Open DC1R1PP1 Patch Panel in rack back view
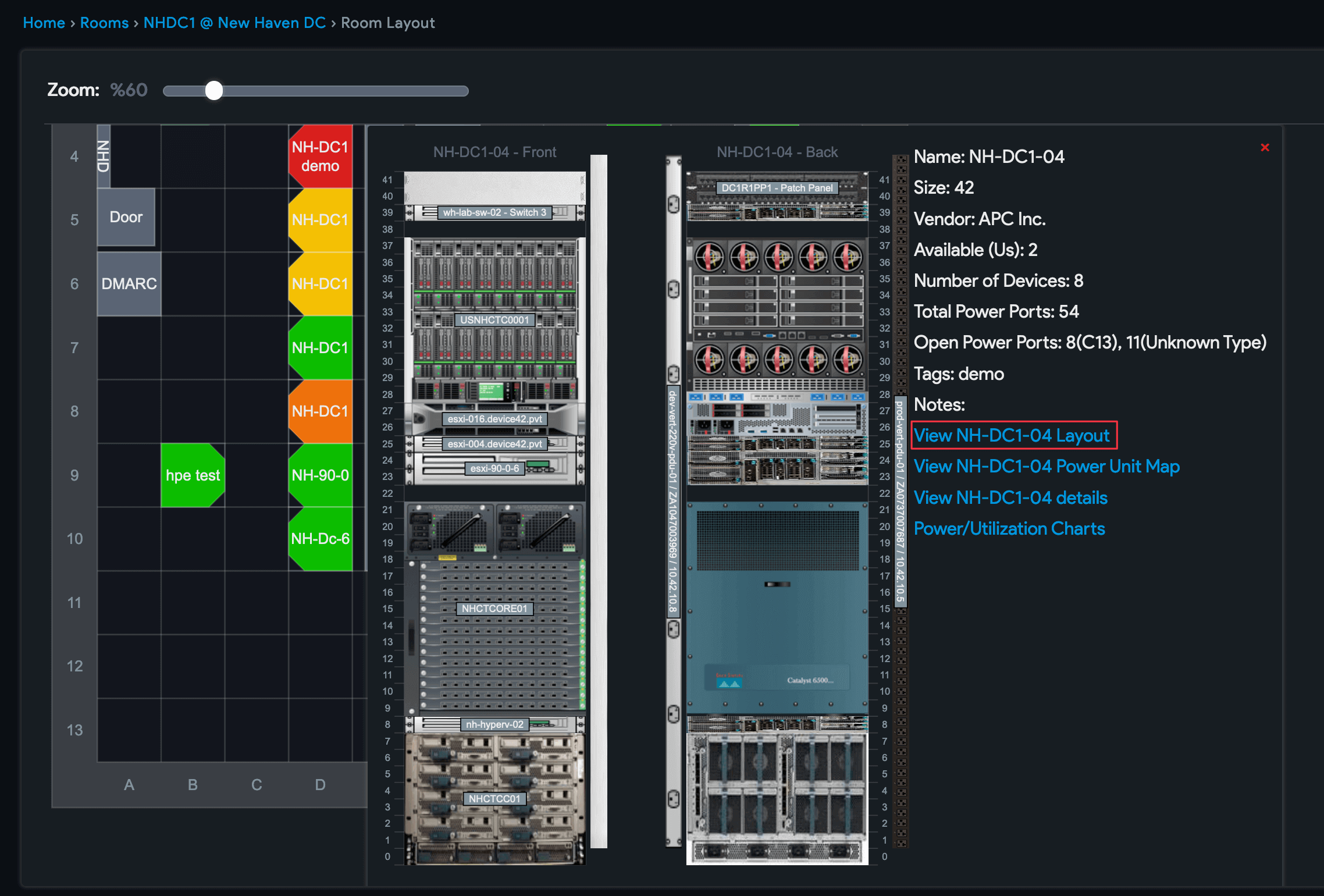The image size is (1324, 896). (x=778, y=187)
